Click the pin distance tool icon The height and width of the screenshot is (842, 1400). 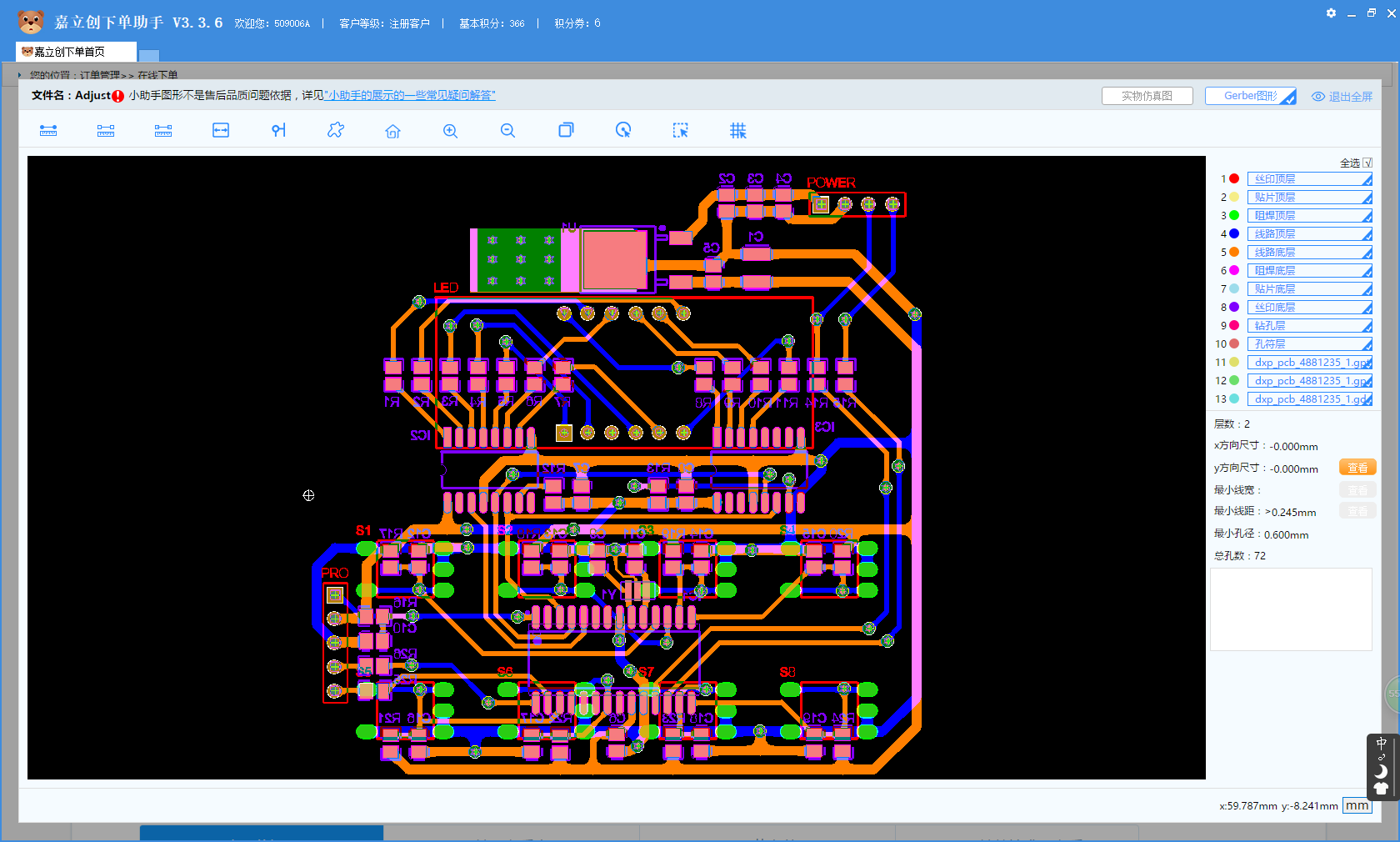(x=278, y=130)
